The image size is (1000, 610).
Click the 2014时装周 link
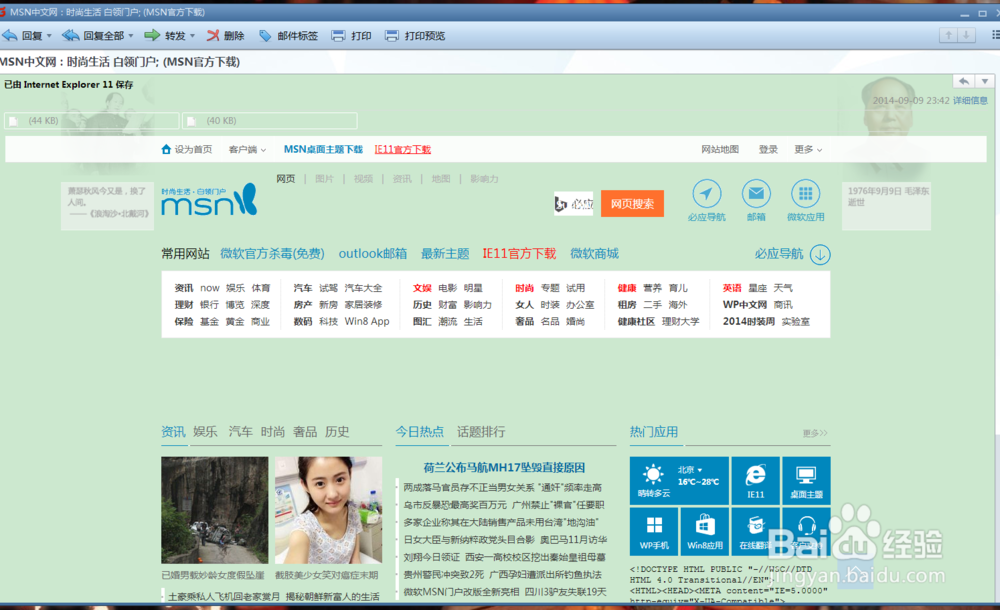749,322
